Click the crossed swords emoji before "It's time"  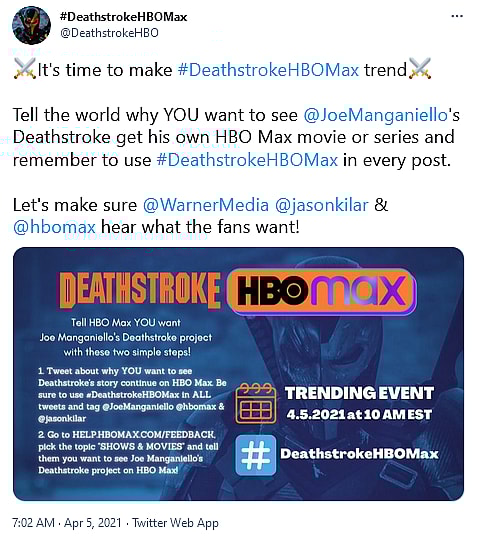pos(25,69)
